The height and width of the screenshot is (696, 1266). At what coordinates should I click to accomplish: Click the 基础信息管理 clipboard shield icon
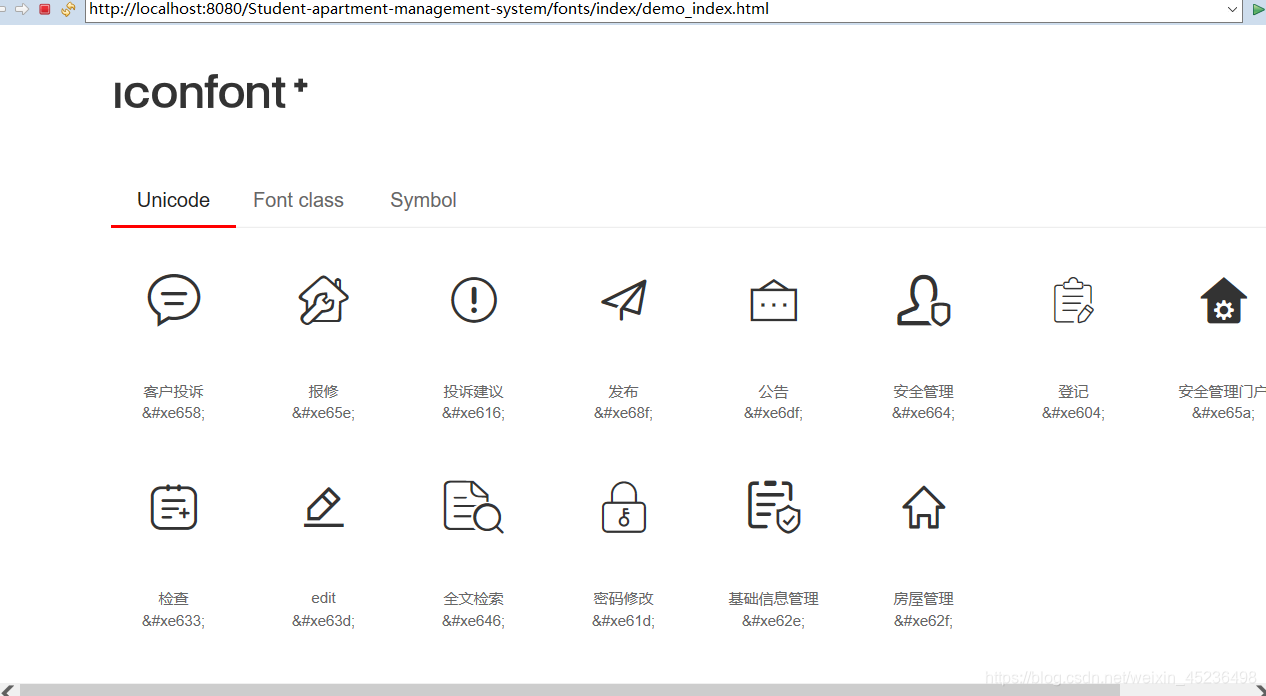[x=774, y=507]
